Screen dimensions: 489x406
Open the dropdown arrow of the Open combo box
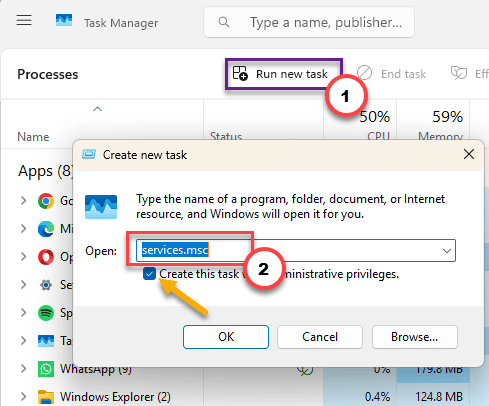coord(447,251)
